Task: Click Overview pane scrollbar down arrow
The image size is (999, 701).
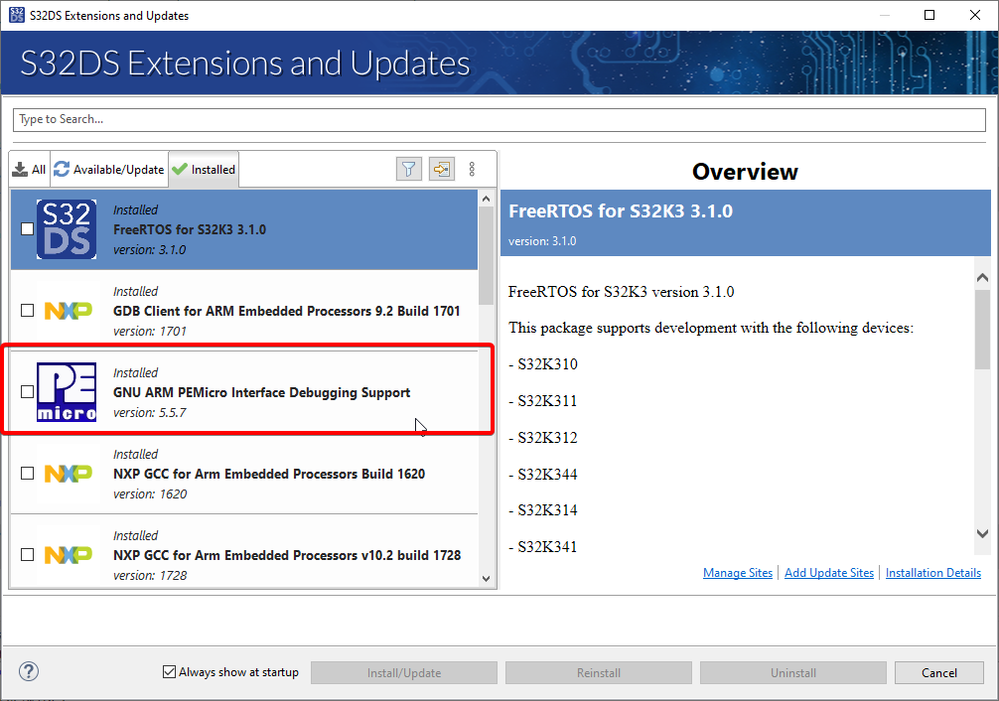Action: tap(982, 533)
